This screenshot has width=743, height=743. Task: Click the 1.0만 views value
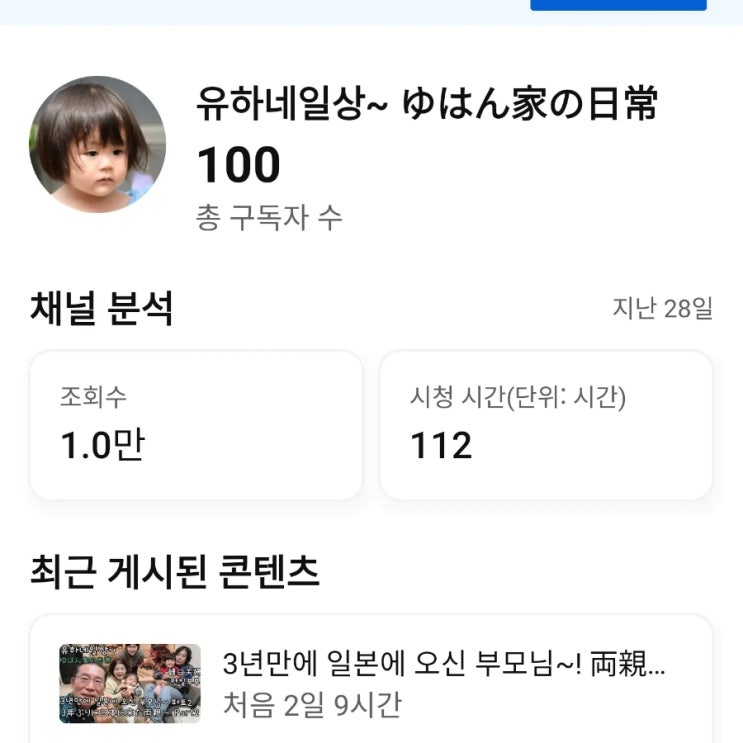coord(102,445)
